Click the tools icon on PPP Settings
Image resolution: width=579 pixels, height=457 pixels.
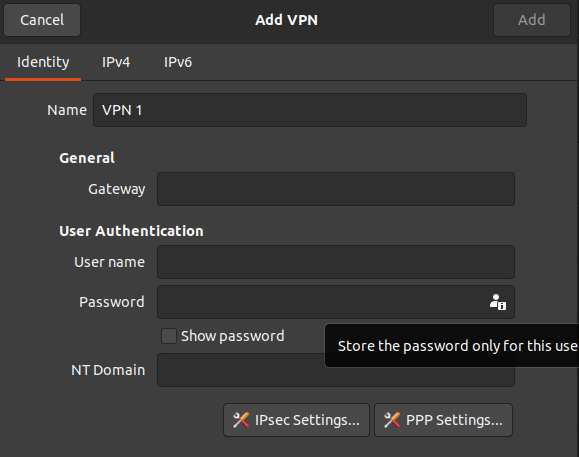(392, 420)
